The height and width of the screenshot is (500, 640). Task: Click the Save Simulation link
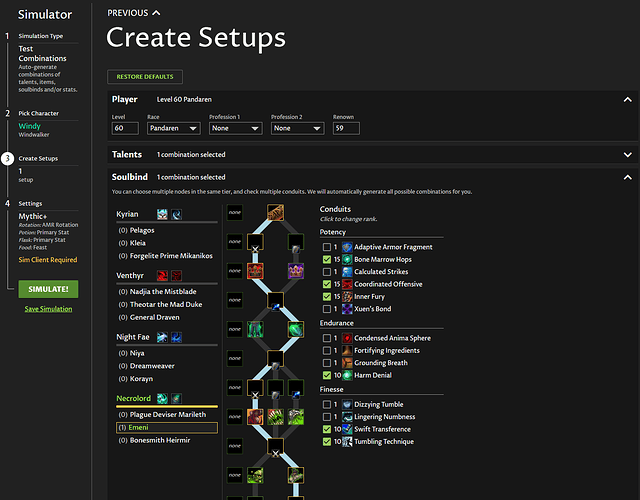(48, 309)
